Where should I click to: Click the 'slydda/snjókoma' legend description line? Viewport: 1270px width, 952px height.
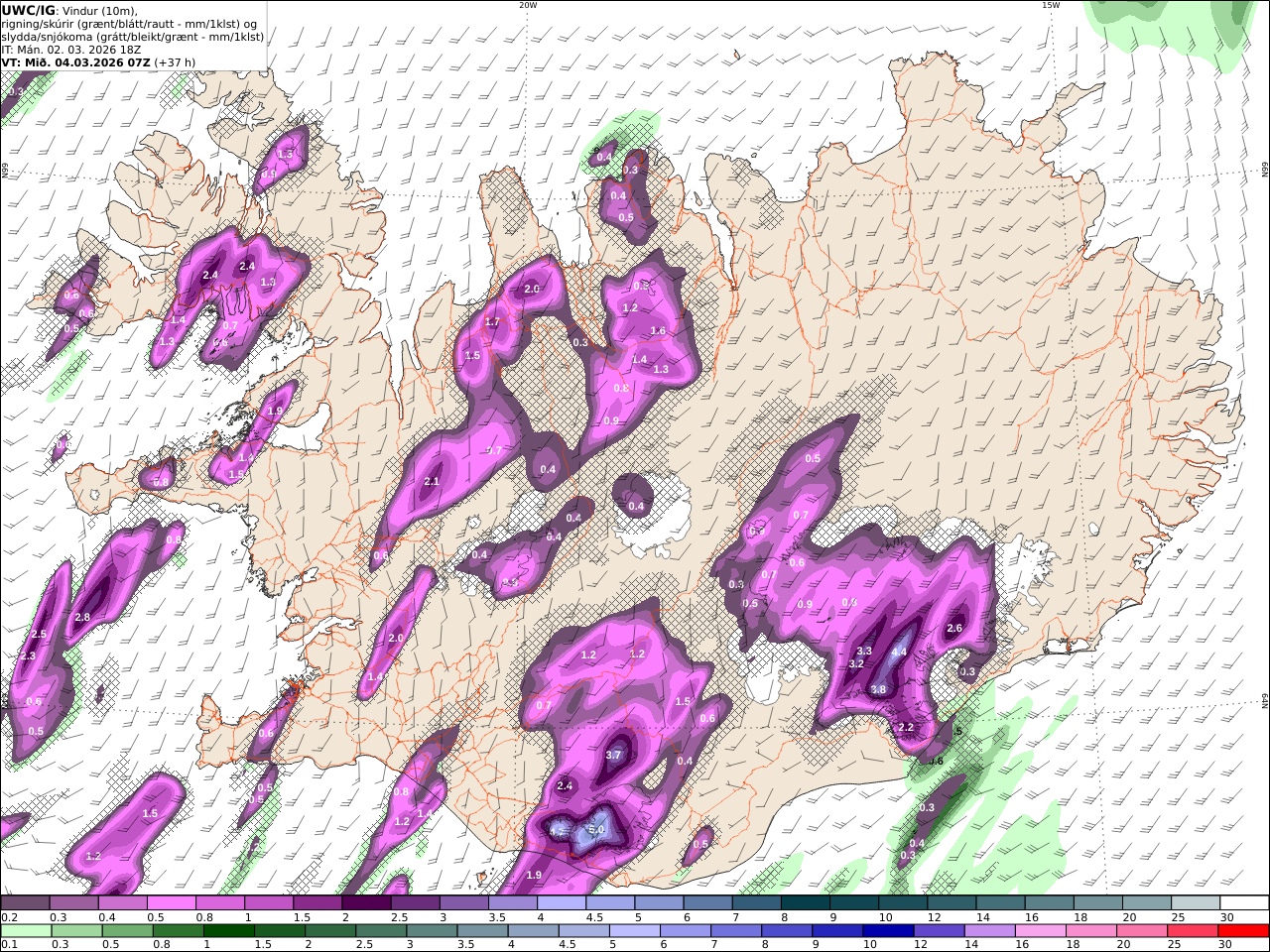coord(133,37)
